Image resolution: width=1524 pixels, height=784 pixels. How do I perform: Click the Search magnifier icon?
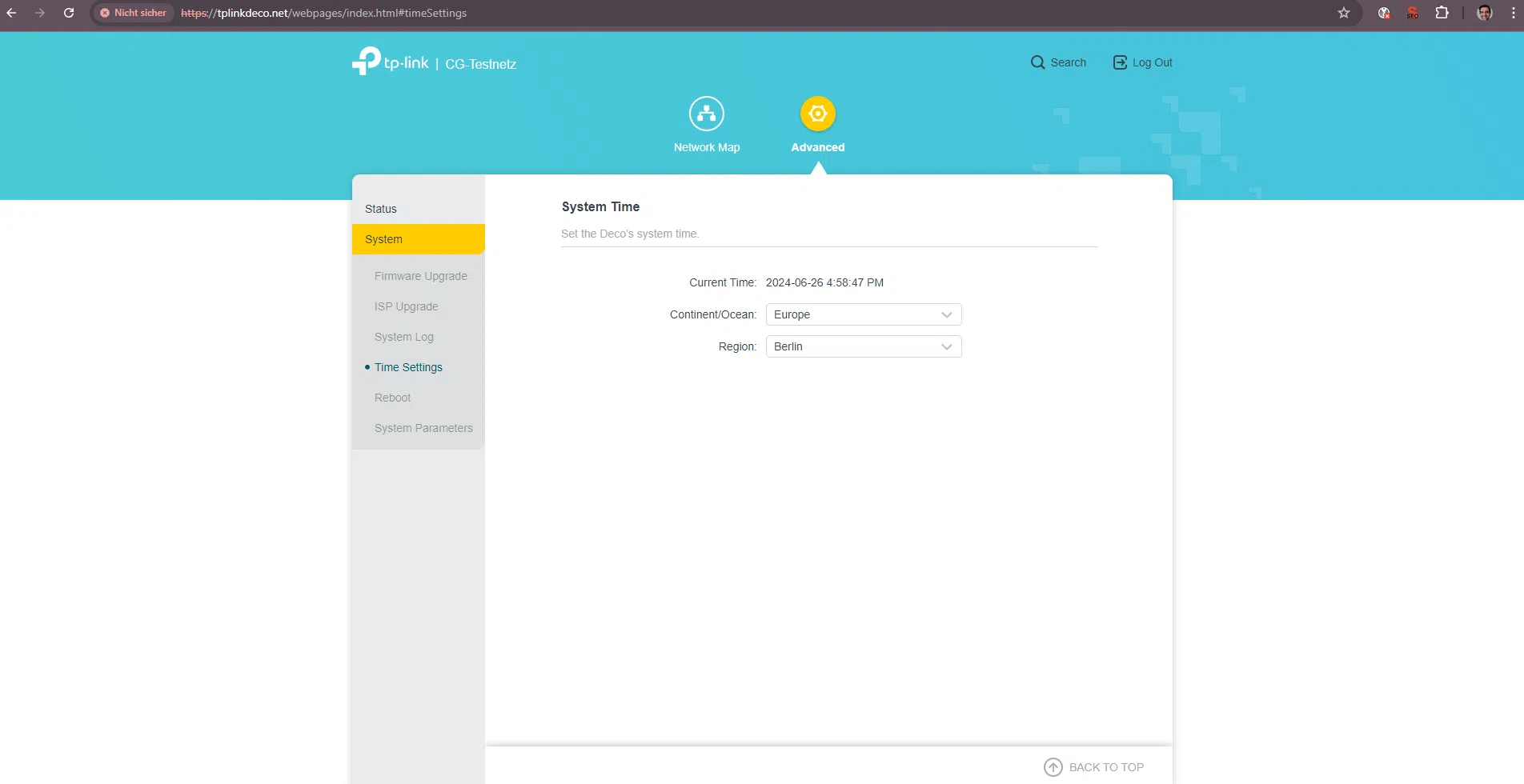[x=1037, y=62]
